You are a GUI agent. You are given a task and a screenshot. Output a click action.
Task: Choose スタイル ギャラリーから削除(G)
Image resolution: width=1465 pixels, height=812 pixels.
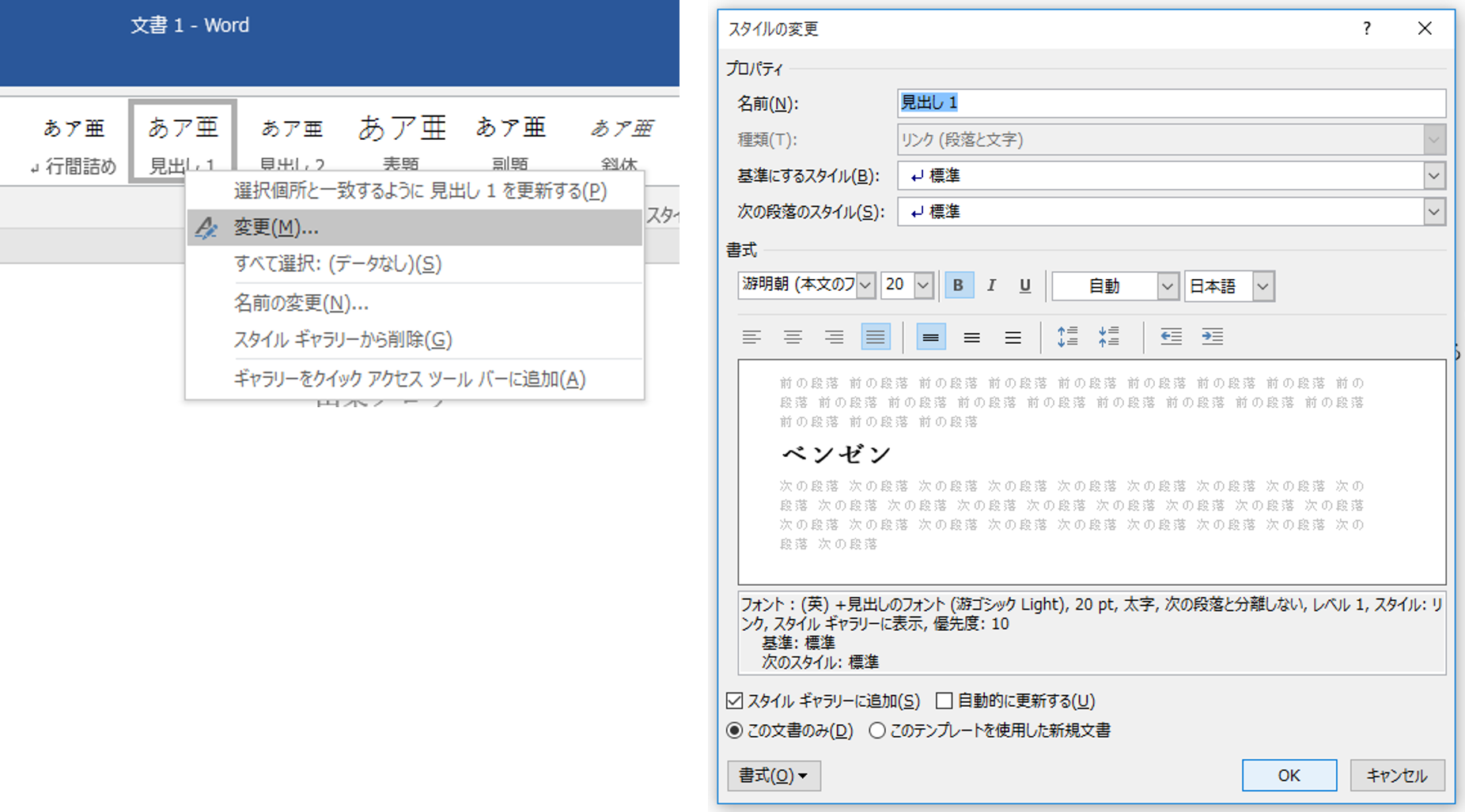click(415, 340)
